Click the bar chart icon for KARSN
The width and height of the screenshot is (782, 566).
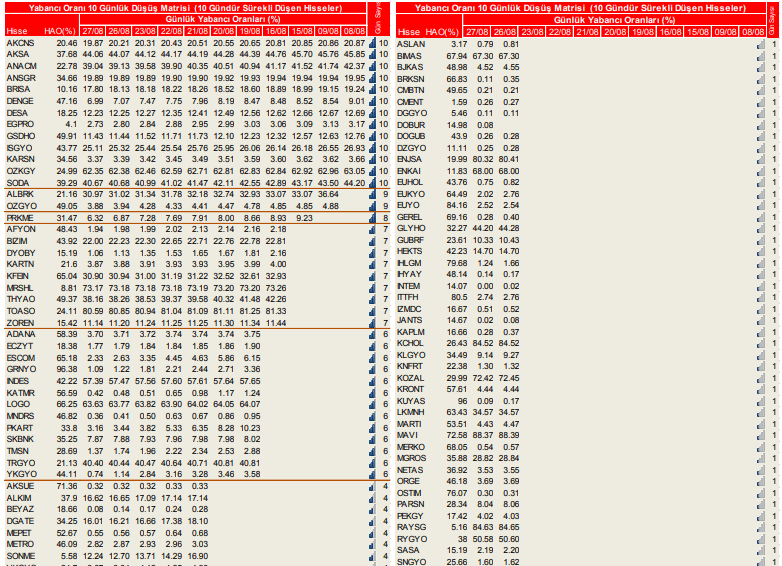(372, 159)
